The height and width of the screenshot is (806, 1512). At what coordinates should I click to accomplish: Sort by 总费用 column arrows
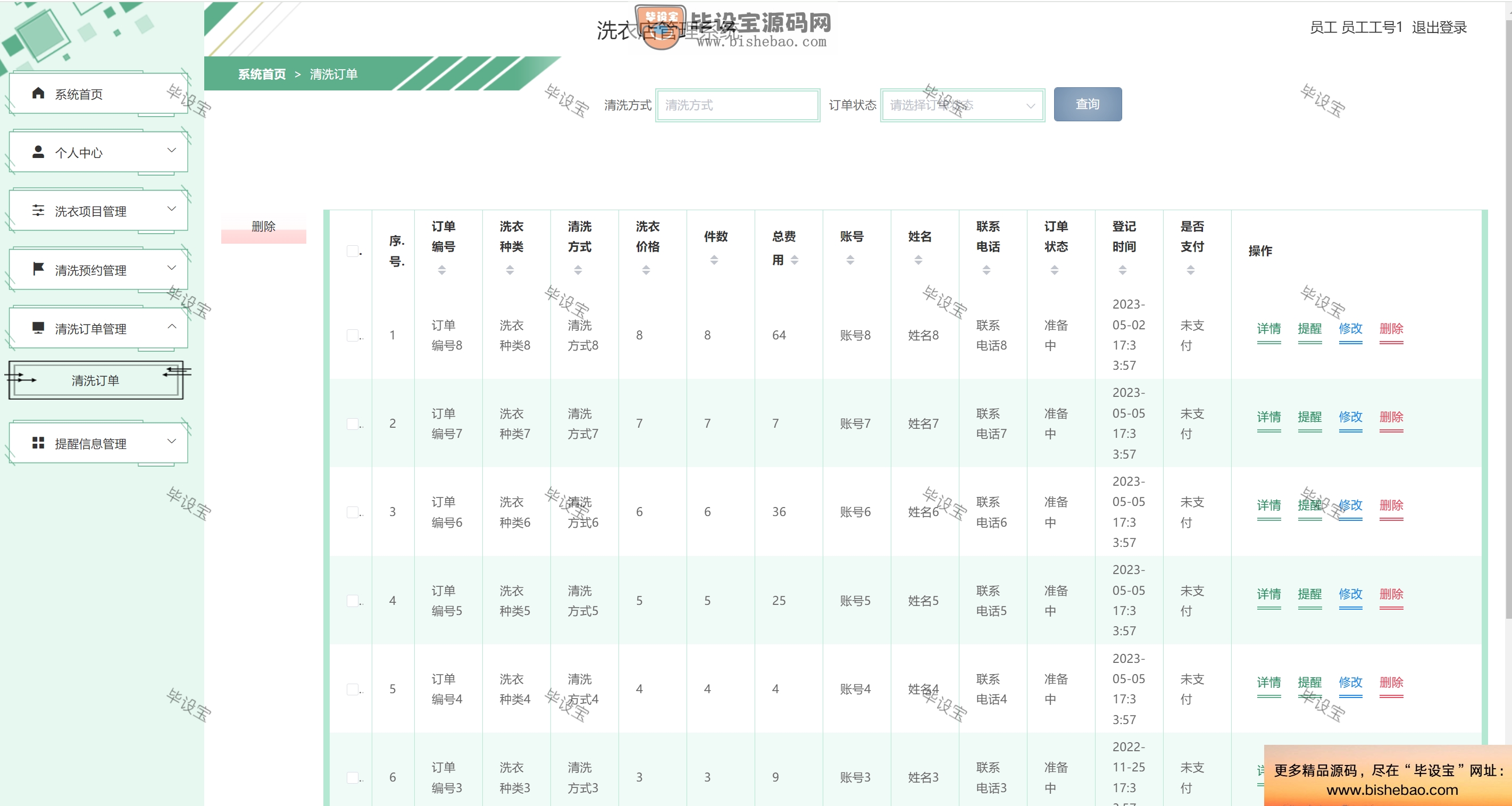(795, 260)
